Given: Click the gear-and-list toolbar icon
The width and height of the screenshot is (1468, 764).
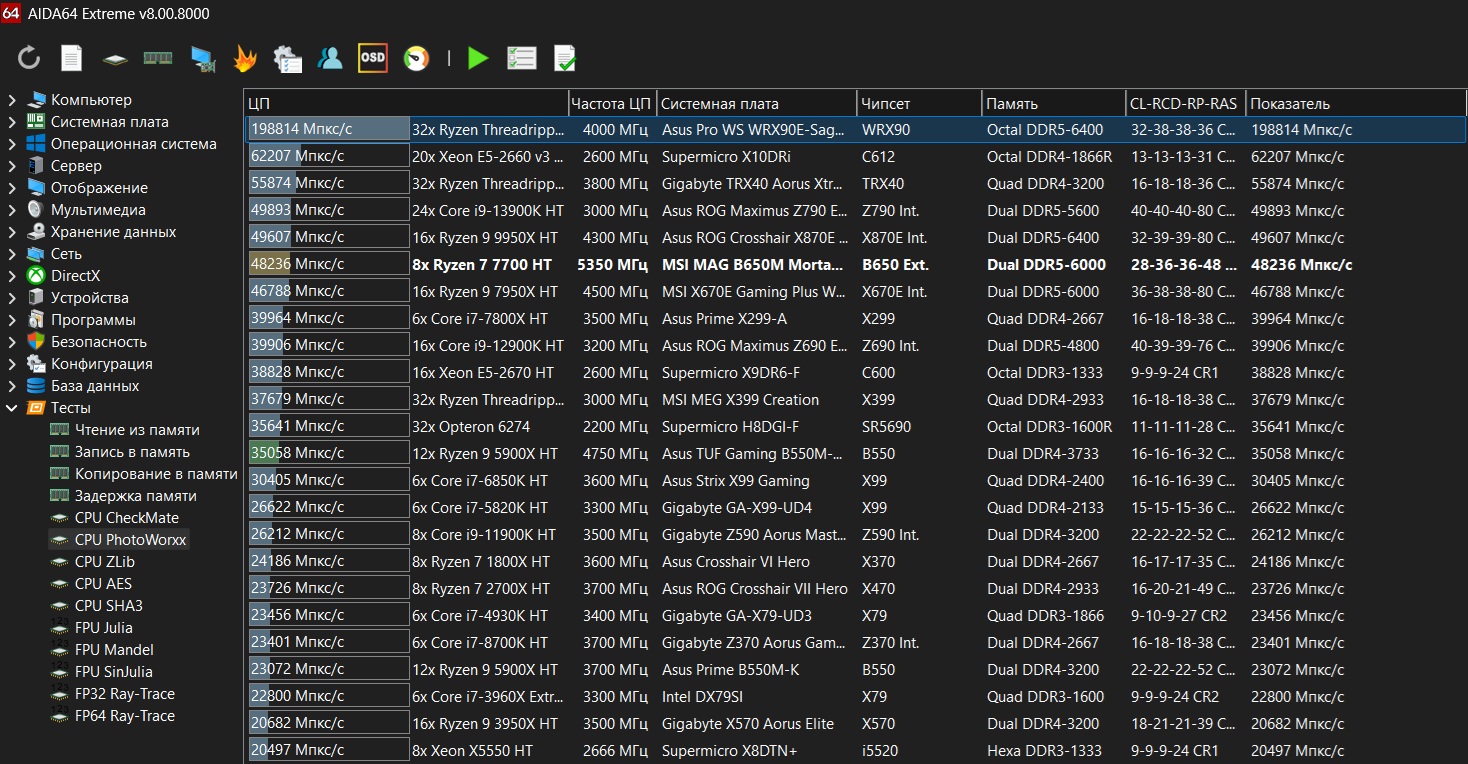Looking at the screenshot, I should coord(288,58).
